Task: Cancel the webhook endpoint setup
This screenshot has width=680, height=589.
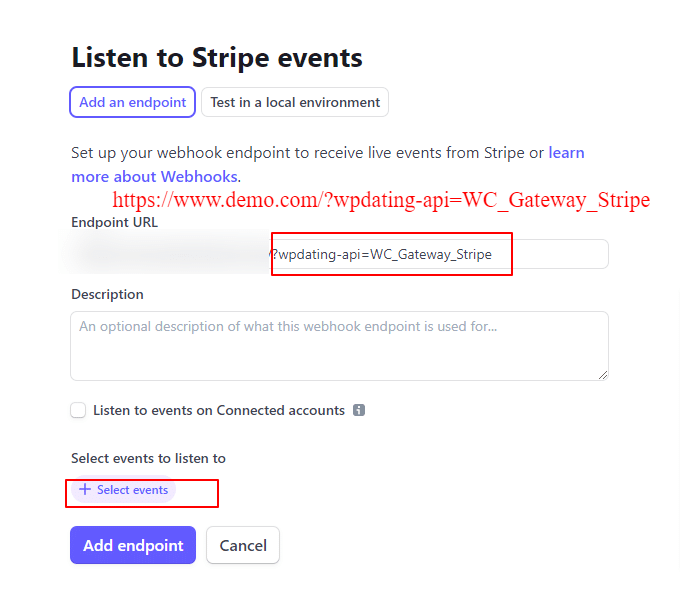Action: pyautogui.click(x=243, y=545)
